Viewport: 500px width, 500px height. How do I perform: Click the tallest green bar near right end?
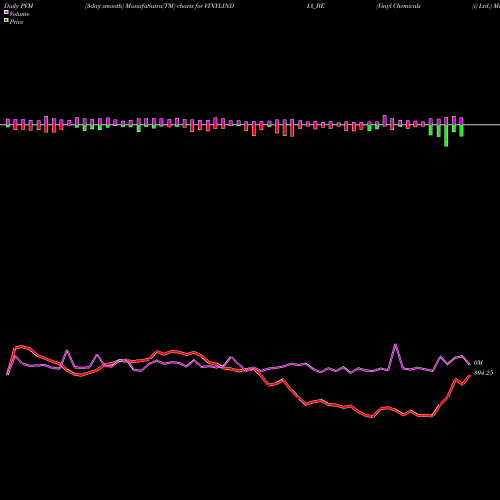point(446,136)
